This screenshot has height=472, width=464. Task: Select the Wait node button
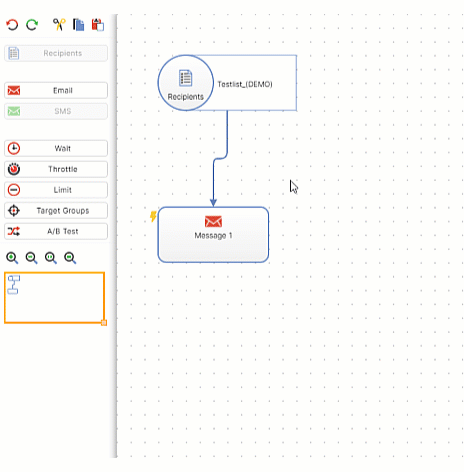(56, 148)
